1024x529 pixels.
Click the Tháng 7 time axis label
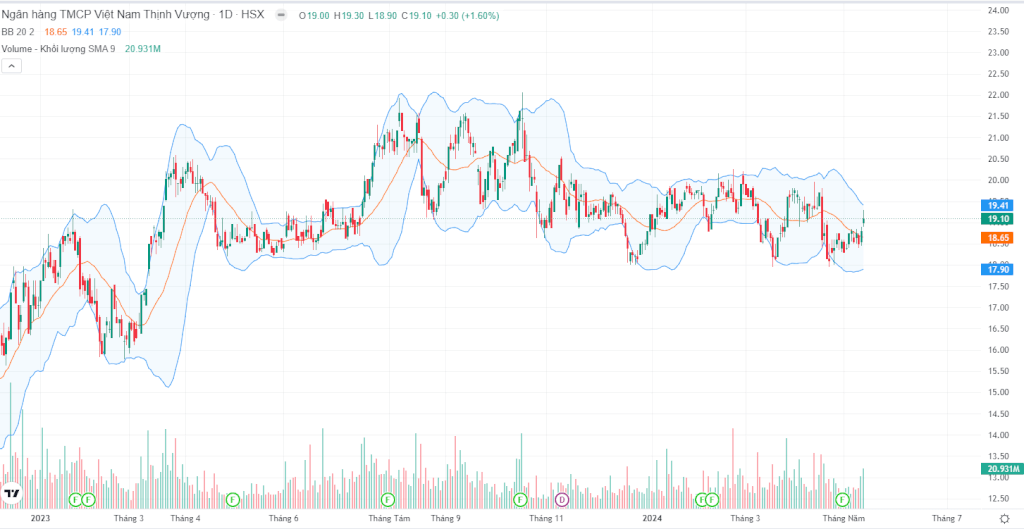pos(947,519)
